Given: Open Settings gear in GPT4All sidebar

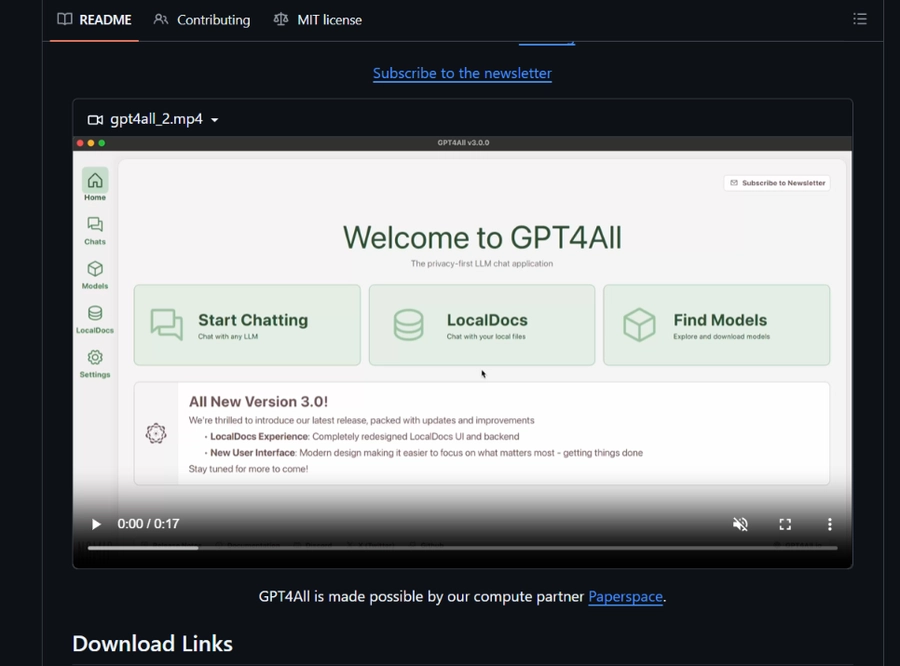Looking at the screenshot, I should coord(95,363).
